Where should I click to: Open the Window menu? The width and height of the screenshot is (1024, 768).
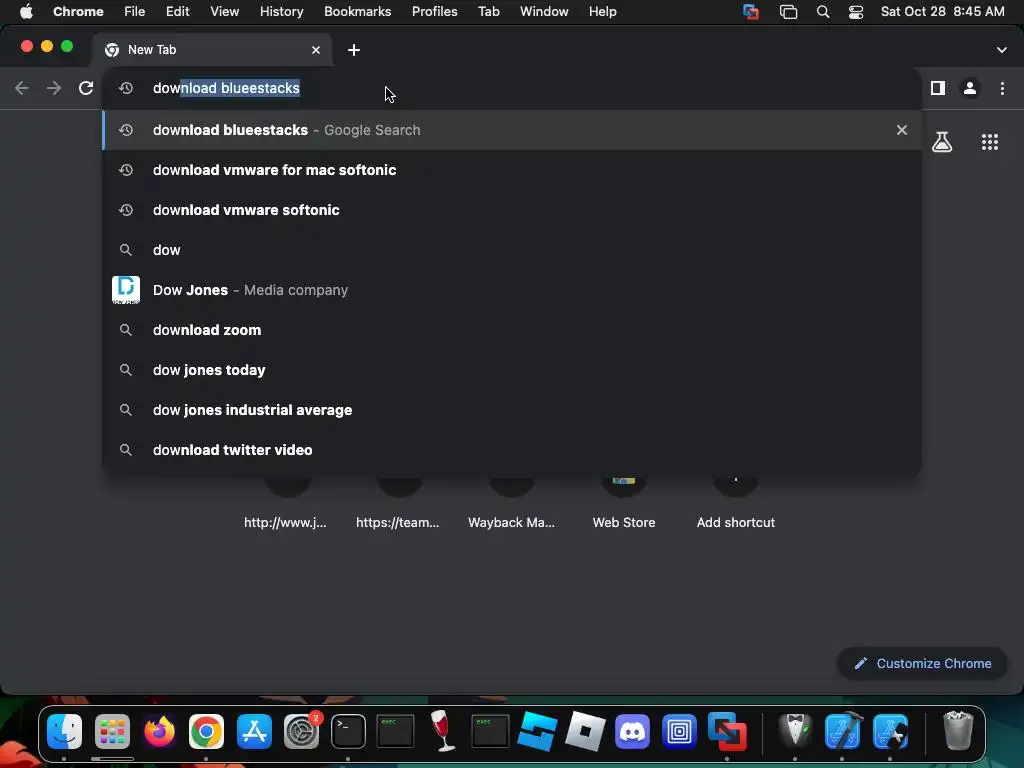[544, 12]
